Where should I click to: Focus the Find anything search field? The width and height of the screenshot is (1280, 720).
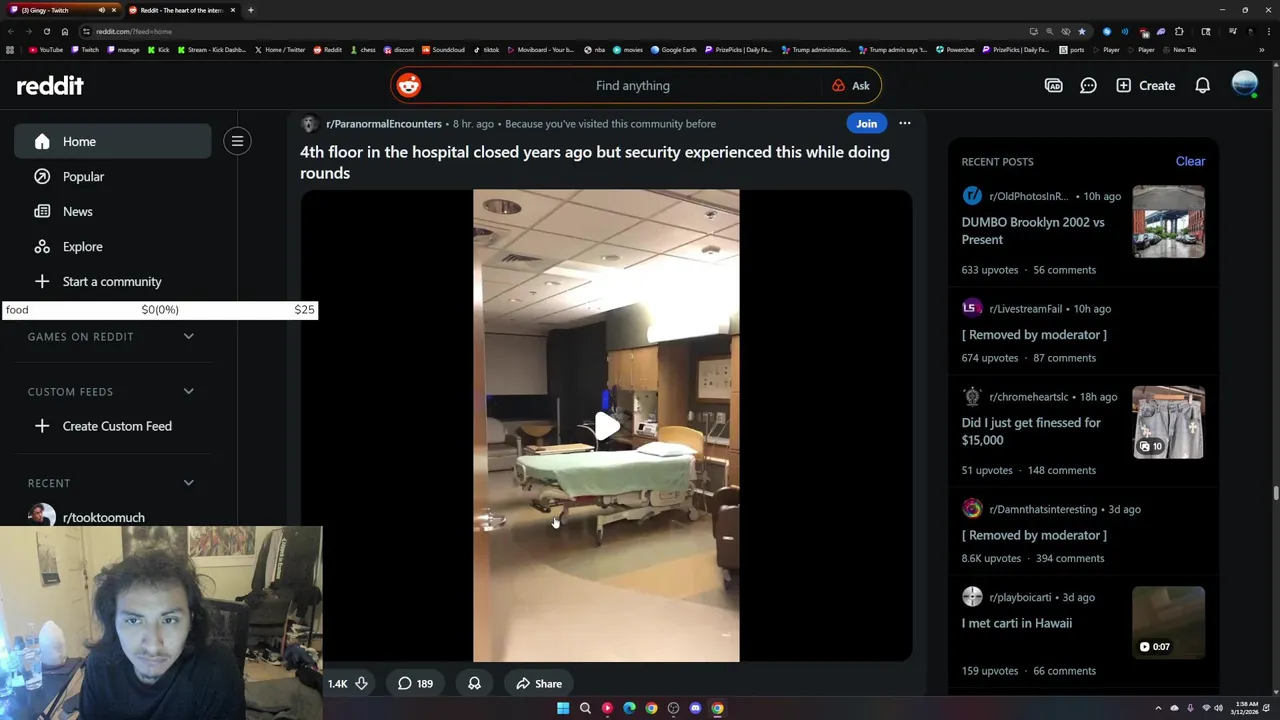point(632,86)
